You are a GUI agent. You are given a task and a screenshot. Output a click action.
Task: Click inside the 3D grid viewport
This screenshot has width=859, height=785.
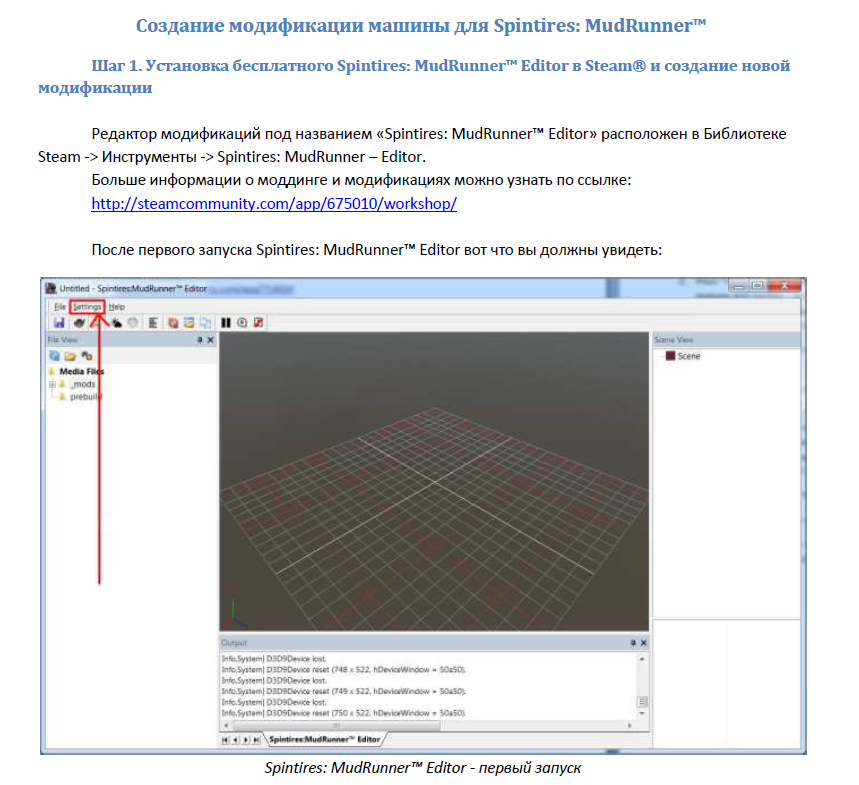pyautogui.click(x=434, y=482)
